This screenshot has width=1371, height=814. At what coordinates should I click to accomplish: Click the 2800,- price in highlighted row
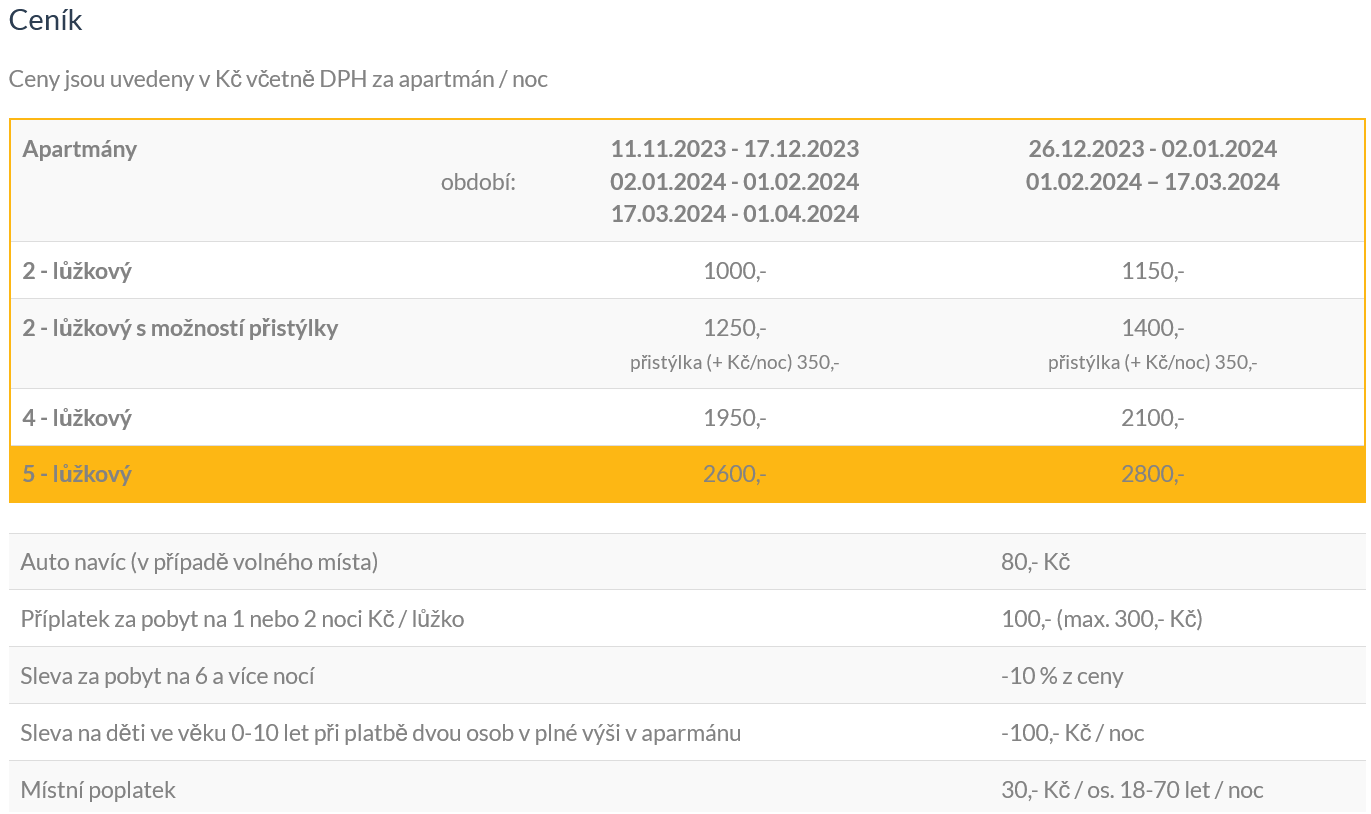click(1152, 474)
